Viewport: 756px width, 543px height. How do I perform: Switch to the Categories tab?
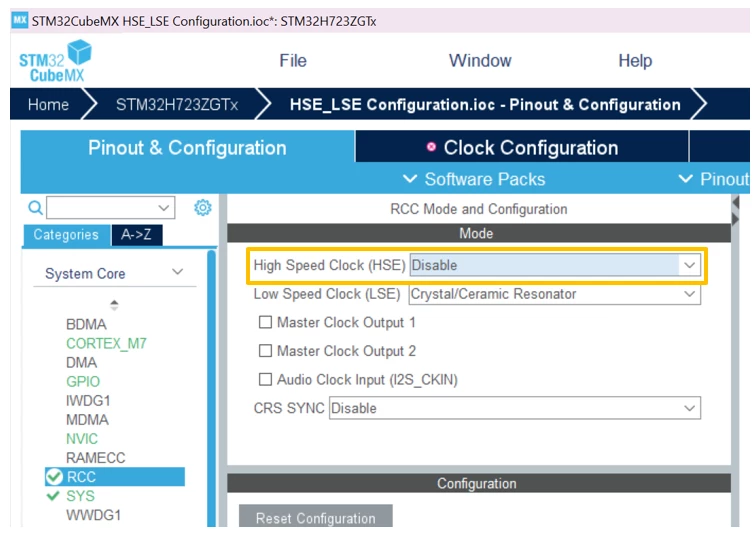(66, 235)
